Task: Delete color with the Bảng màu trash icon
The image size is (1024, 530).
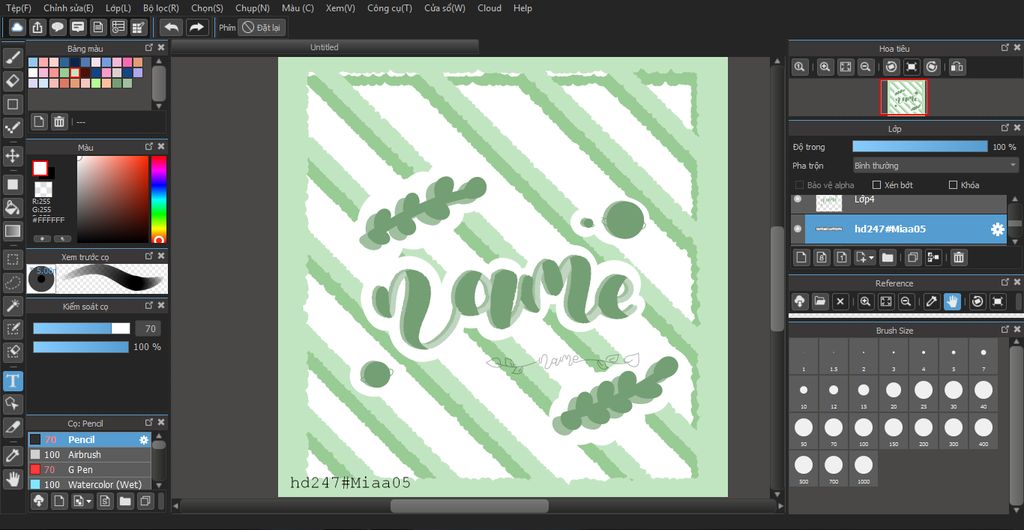Action: click(59, 121)
